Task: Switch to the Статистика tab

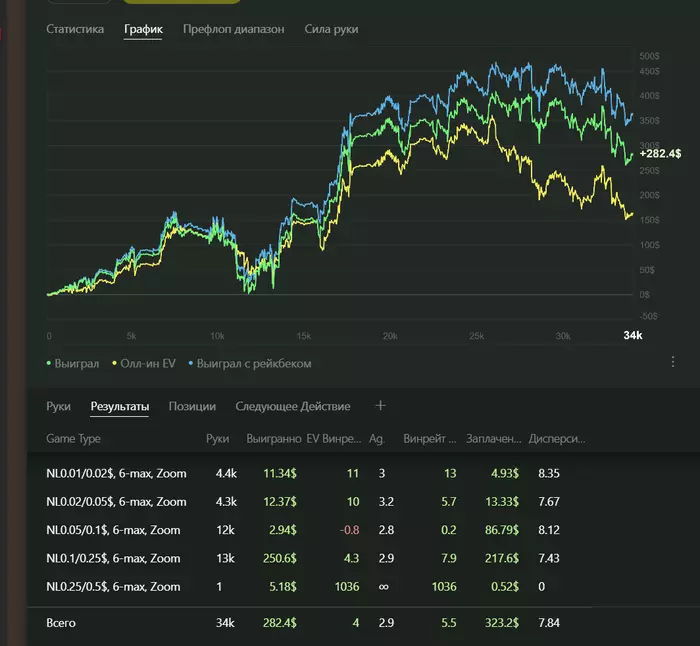Action: coord(75,29)
